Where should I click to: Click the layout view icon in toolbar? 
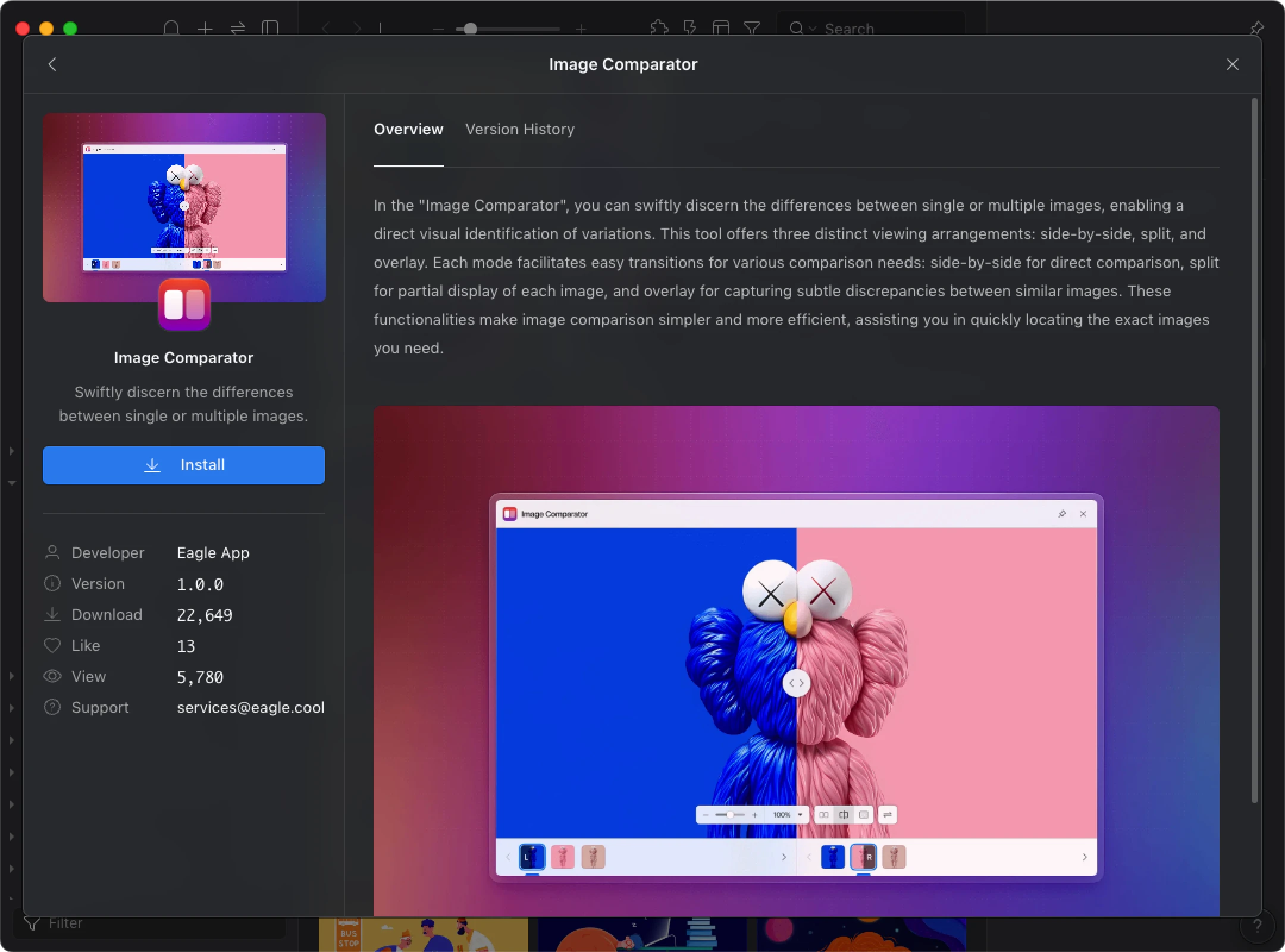pyautogui.click(x=721, y=27)
